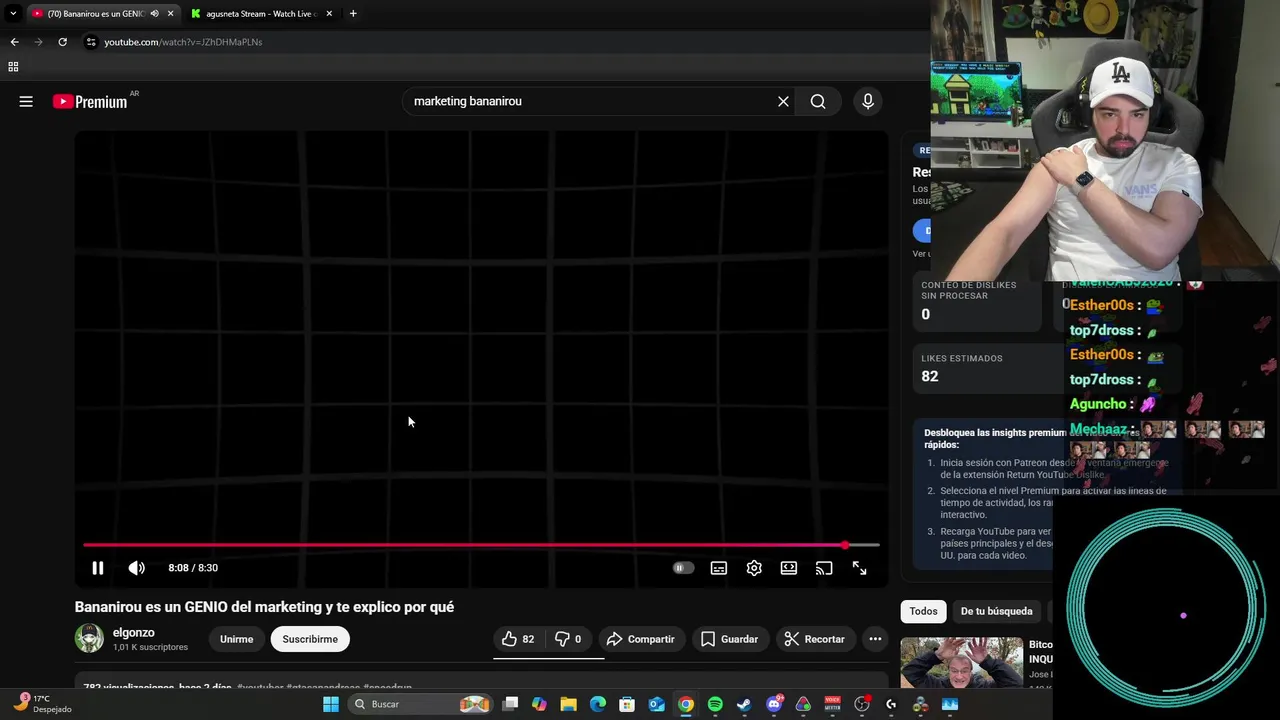View site information icon in address bar
The width and height of the screenshot is (1280, 720).
(x=91, y=42)
